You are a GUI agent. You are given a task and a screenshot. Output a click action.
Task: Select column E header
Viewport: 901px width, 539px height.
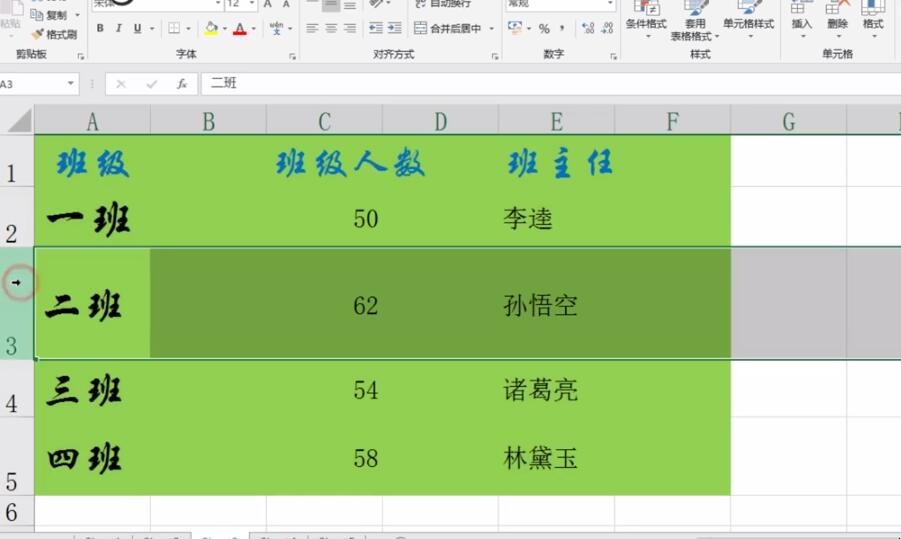556,121
